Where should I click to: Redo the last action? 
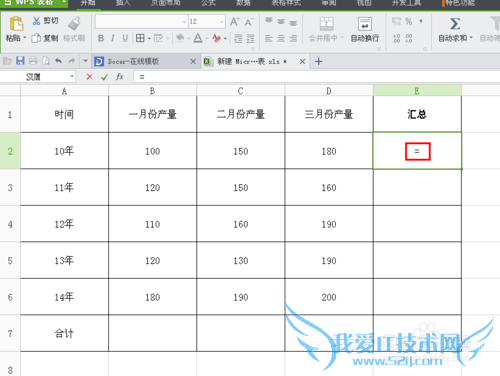click(71, 61)
